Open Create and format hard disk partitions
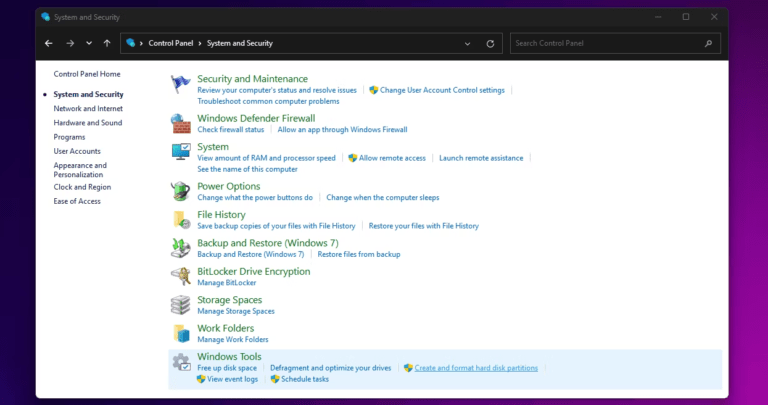Viewport: 768px width, 405px height. (476, 368)
